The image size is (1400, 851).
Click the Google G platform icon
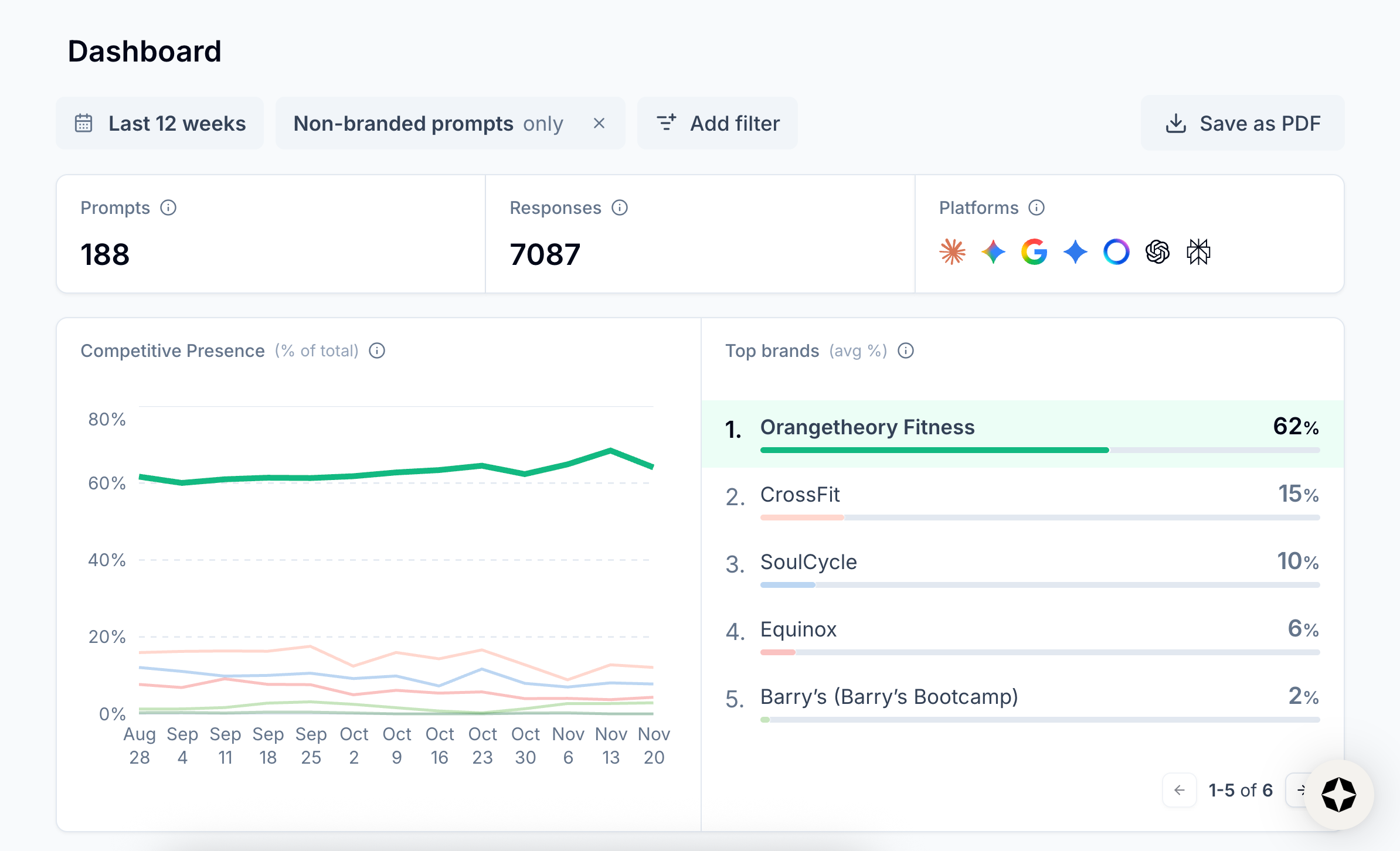pos(1034,252)
